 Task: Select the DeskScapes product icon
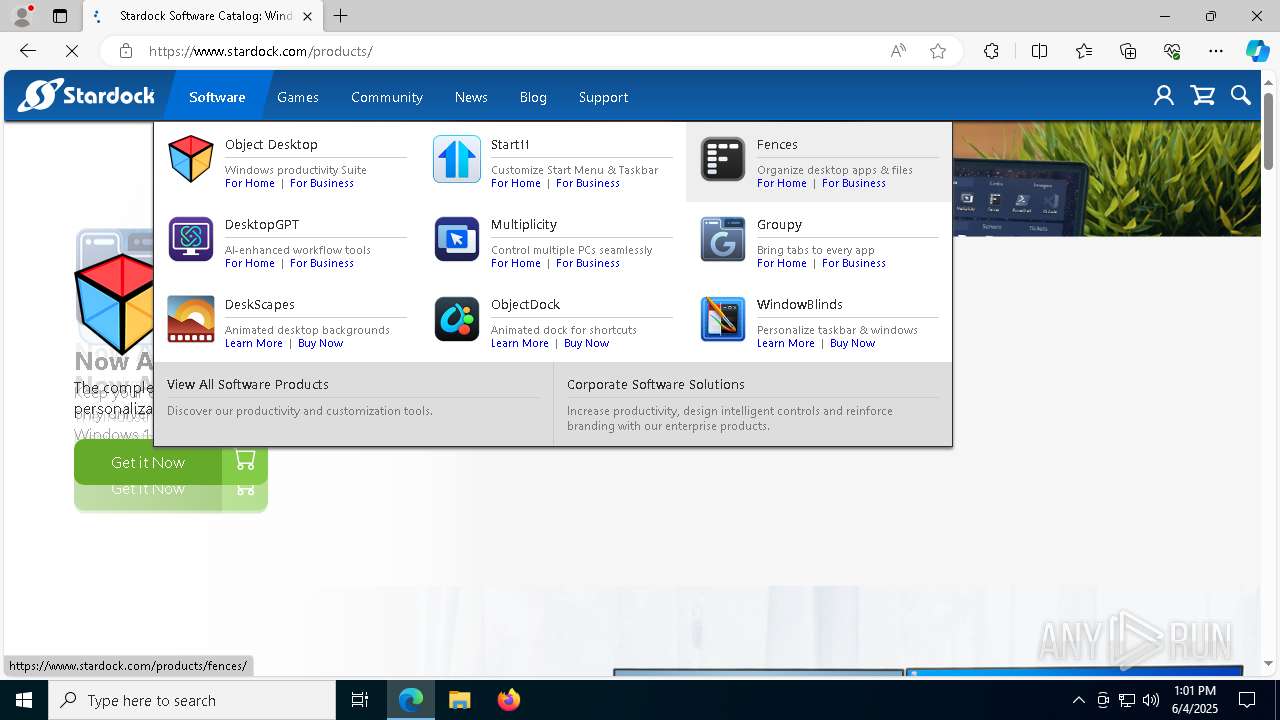click(x=190, y=319)
